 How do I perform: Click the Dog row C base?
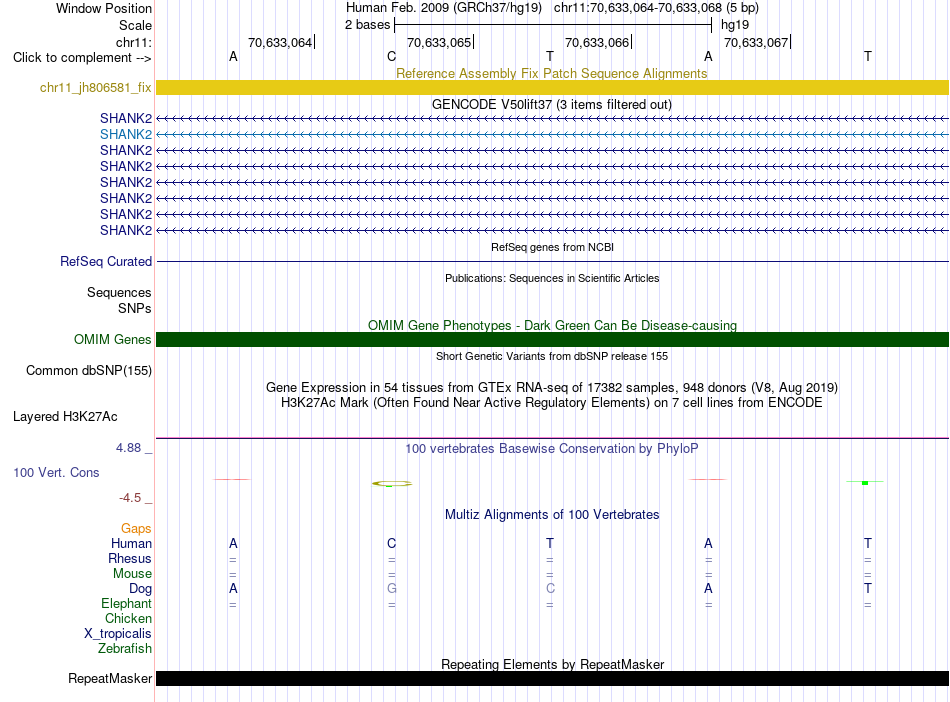(x=550, y=588)
